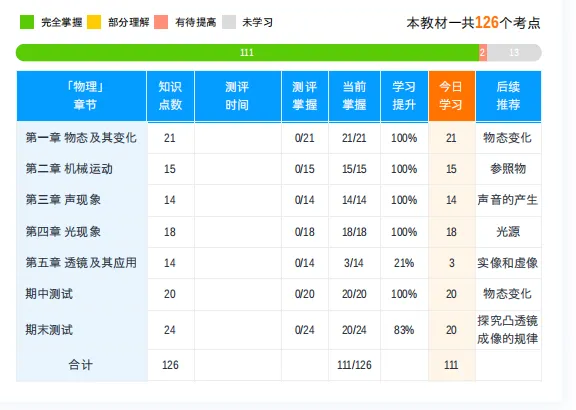Click the 83% learning improvement cell

coord(404,330)
